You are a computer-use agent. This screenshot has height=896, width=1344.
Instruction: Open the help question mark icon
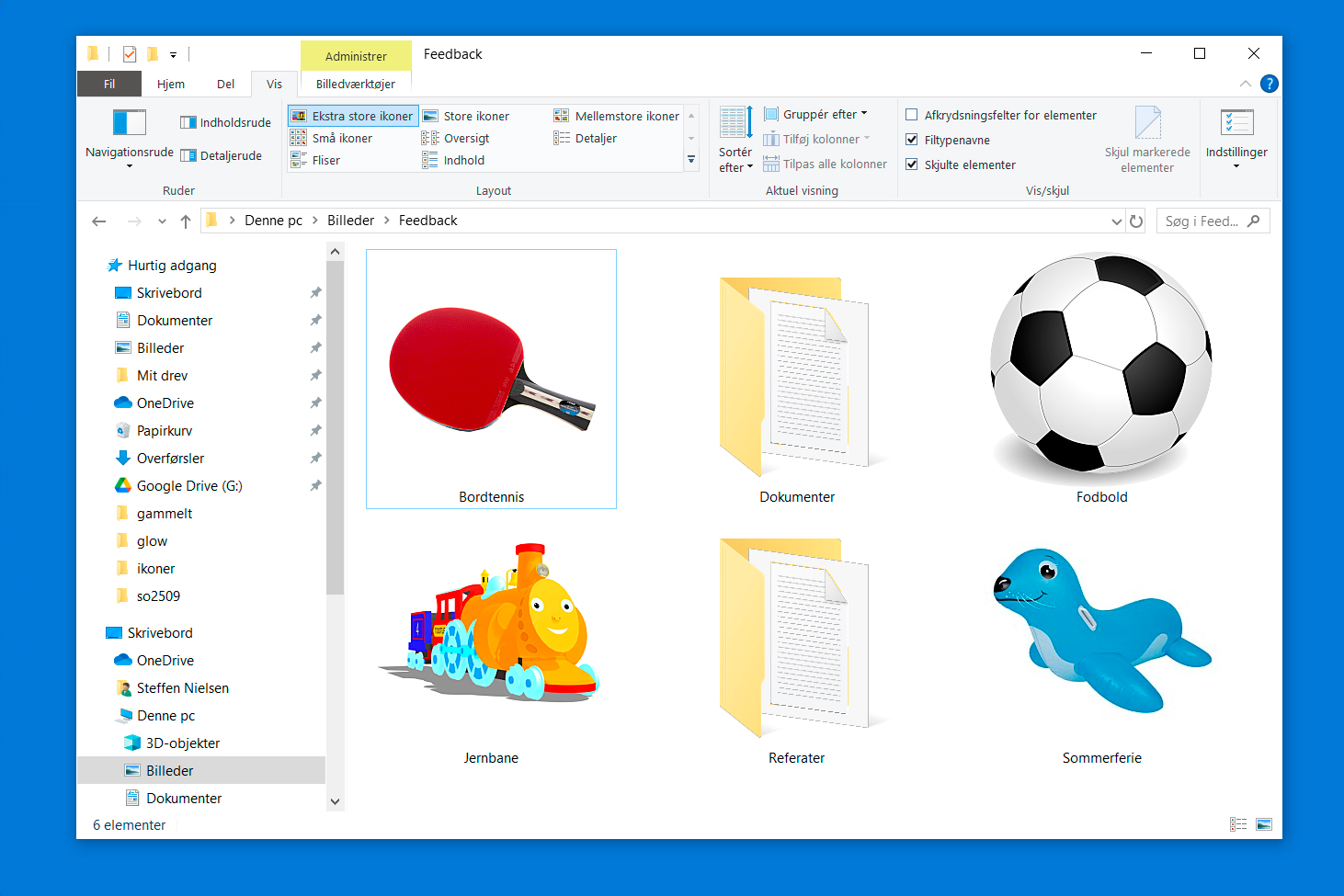pyautogui.click(x=1269, y=84)
